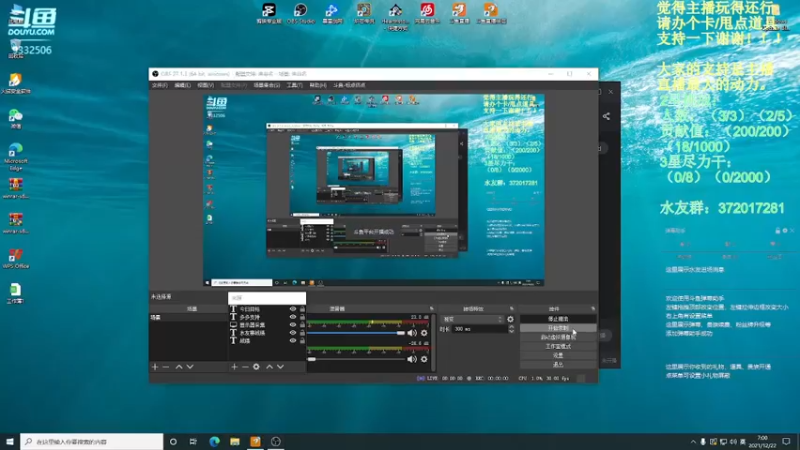Open the 视图(V) View menu
Viewport: 800px width, 450px height.
[x=206, y=85]
